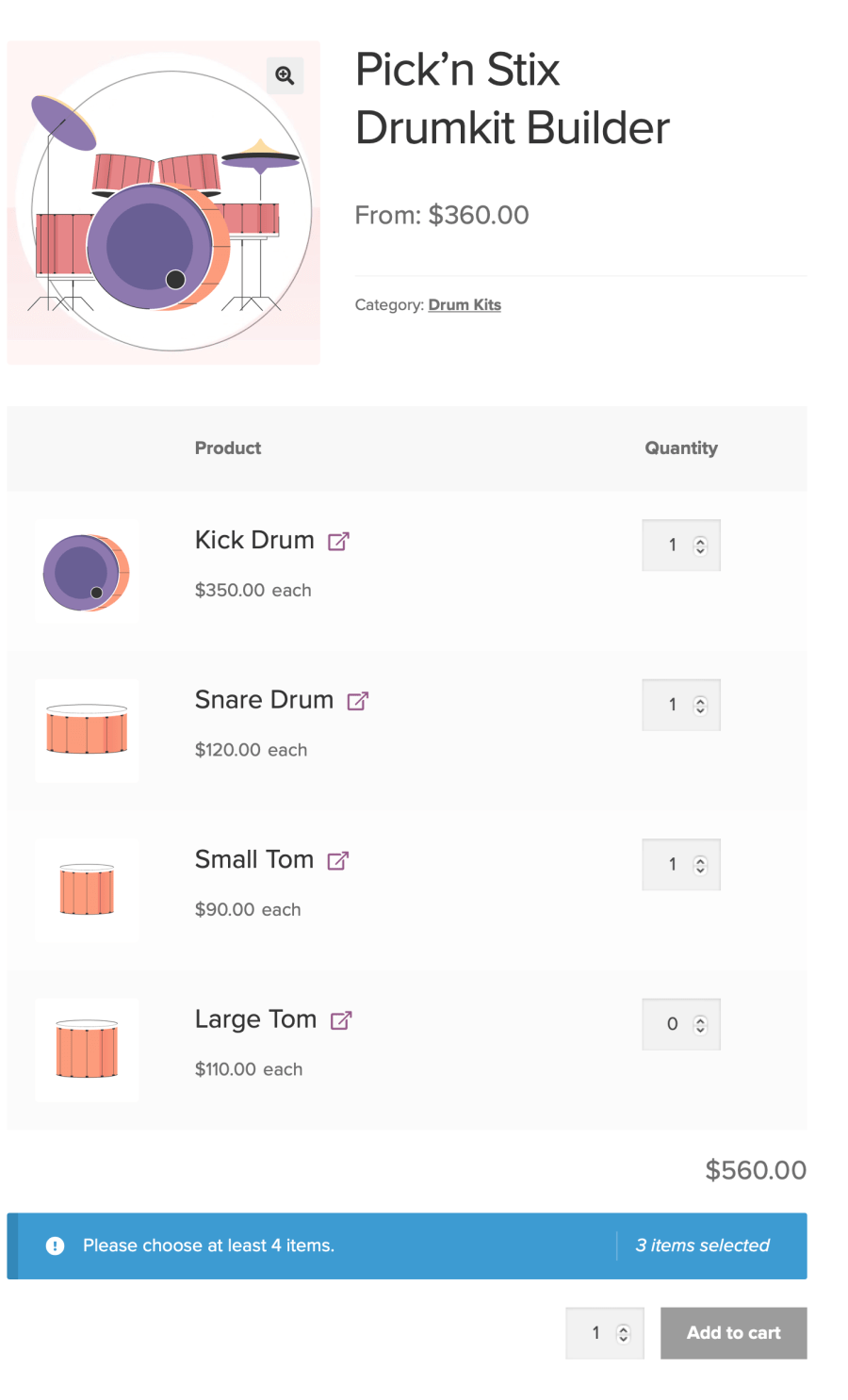The image size is (848, 1400).
Task: Open the Snare Drum external link icon
Action: point(356,700)
